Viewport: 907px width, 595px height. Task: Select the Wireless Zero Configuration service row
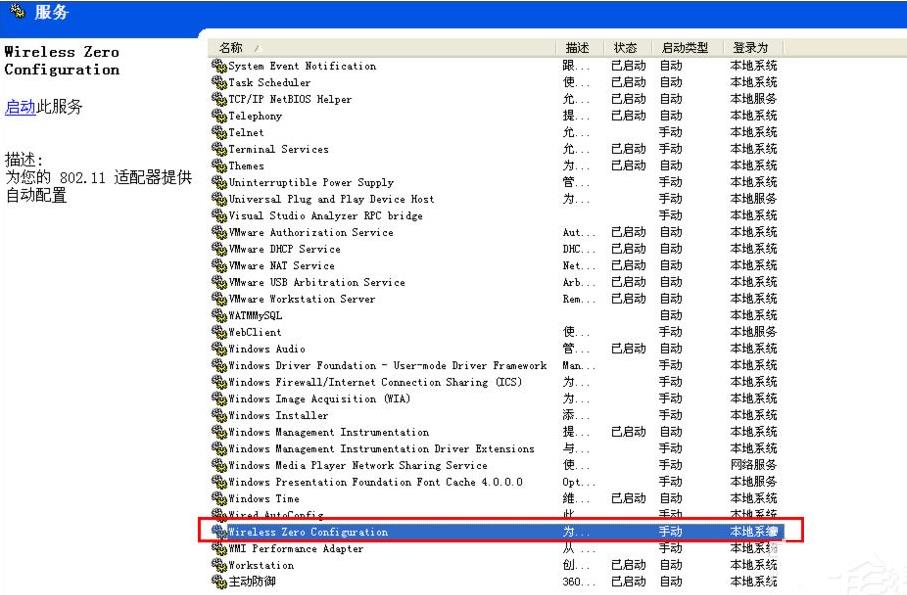pos(308,532)
